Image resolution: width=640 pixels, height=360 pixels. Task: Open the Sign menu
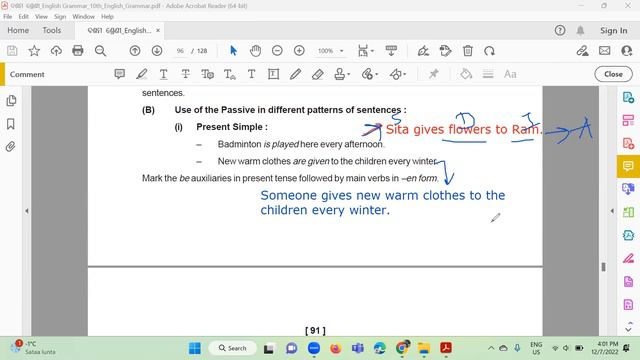coord(60,16)
